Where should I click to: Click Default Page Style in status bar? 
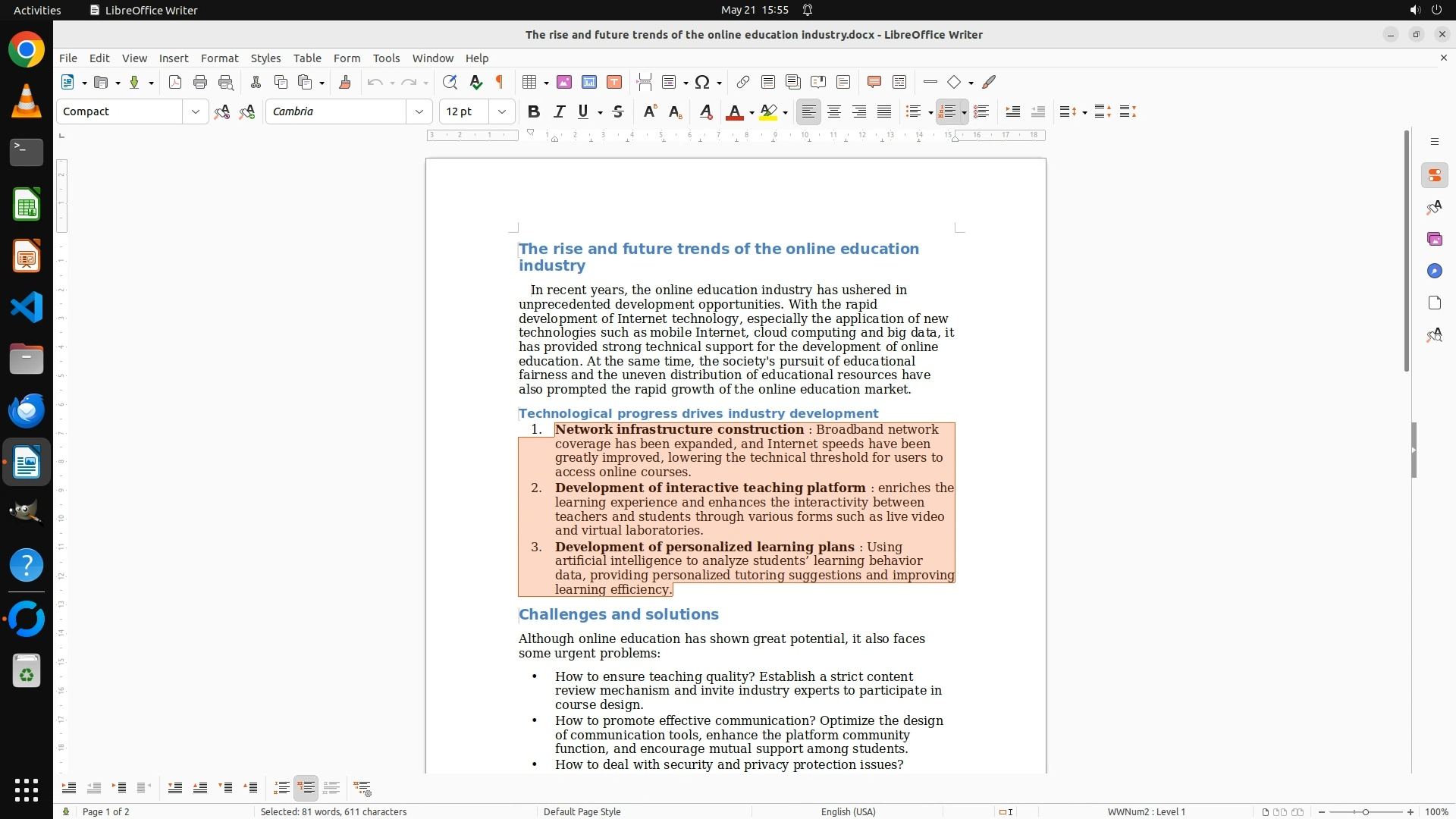582,811
